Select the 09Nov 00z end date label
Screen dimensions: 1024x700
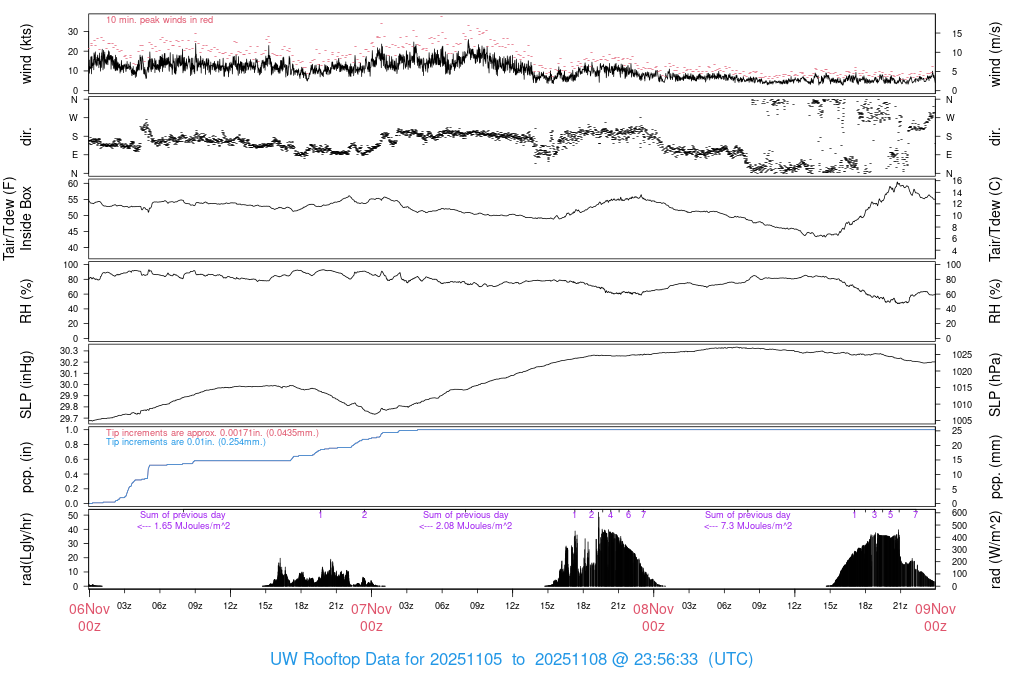pos(935,617)
